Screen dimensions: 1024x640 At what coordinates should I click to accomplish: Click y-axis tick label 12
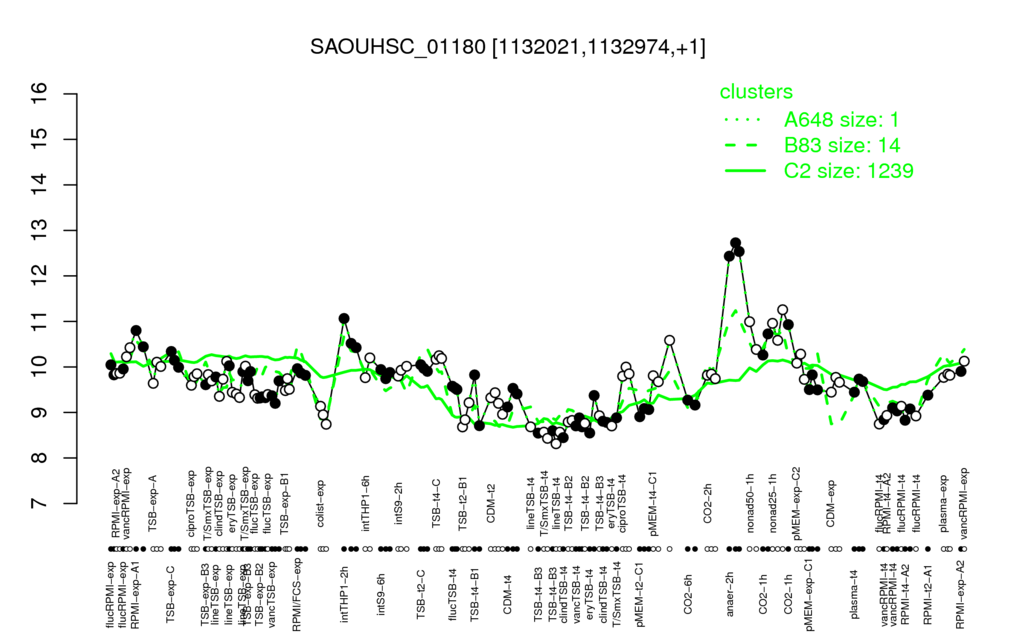tap(39, 276)
